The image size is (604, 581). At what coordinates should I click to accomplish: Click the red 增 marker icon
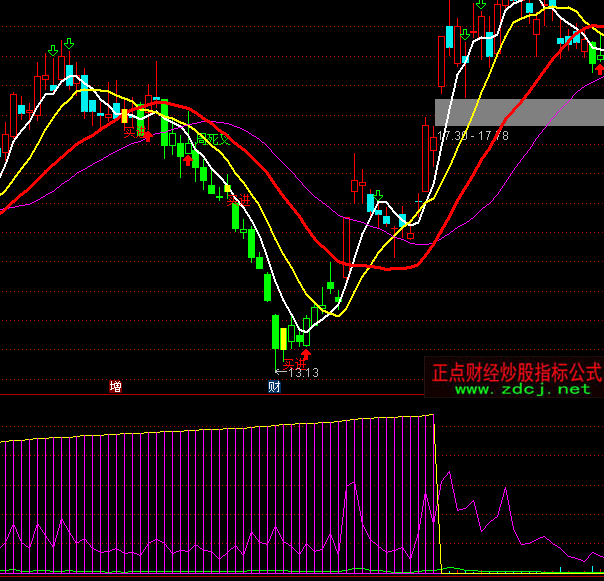click(x=116, y=387)
